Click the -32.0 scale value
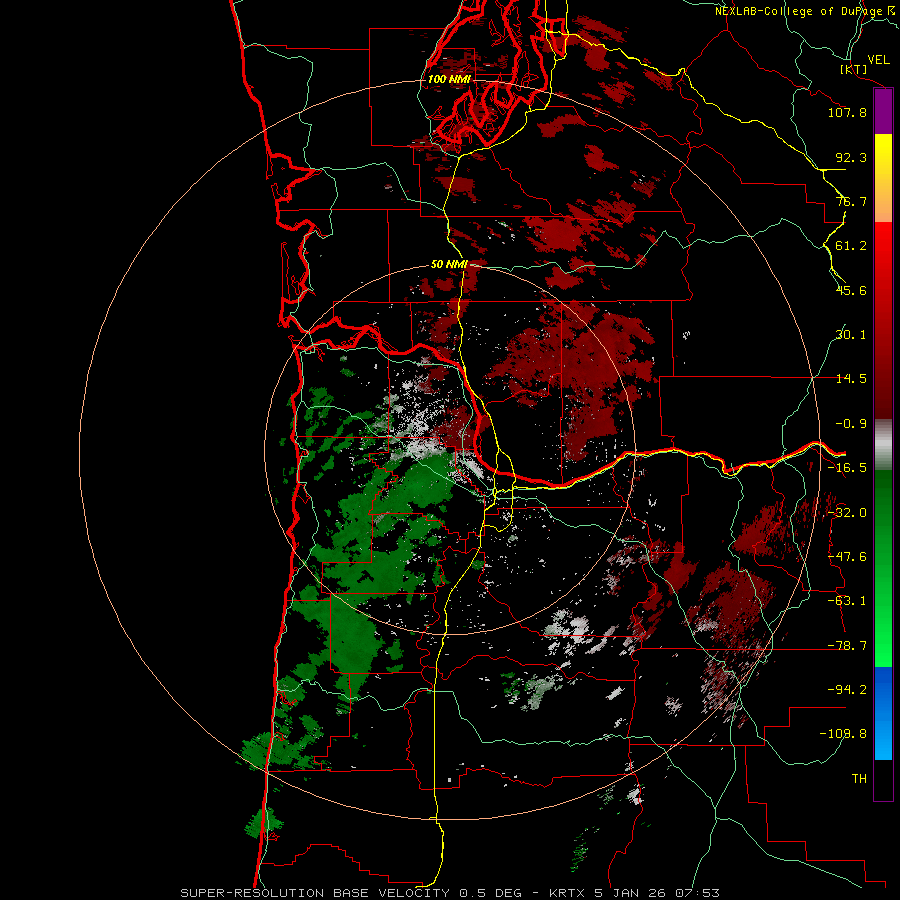 [x=847, y=513]
